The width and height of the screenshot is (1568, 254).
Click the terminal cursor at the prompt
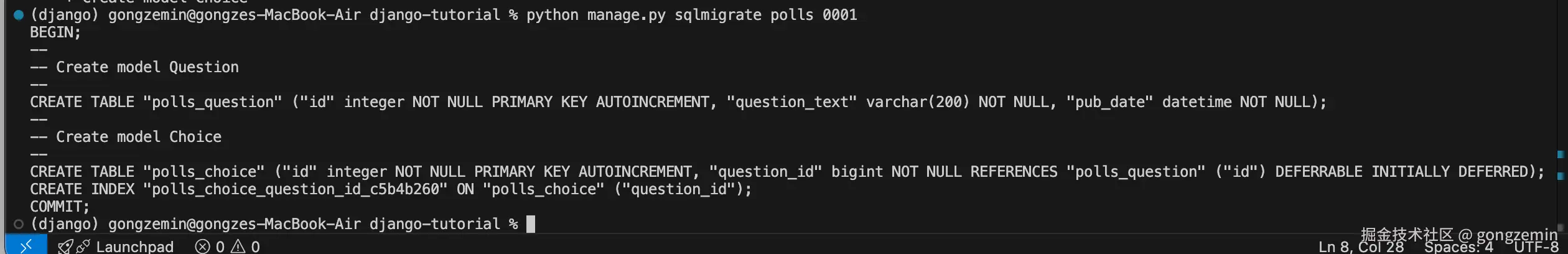(531, 224)
